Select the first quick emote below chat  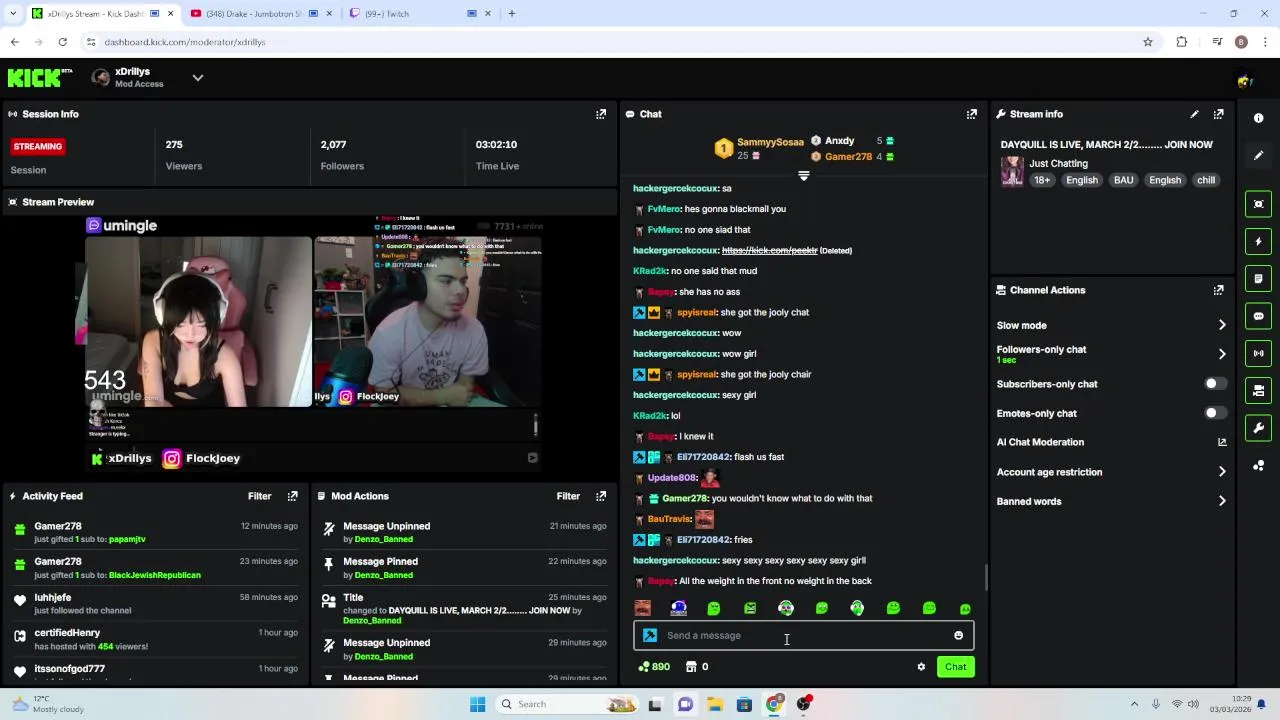(643, 608)
